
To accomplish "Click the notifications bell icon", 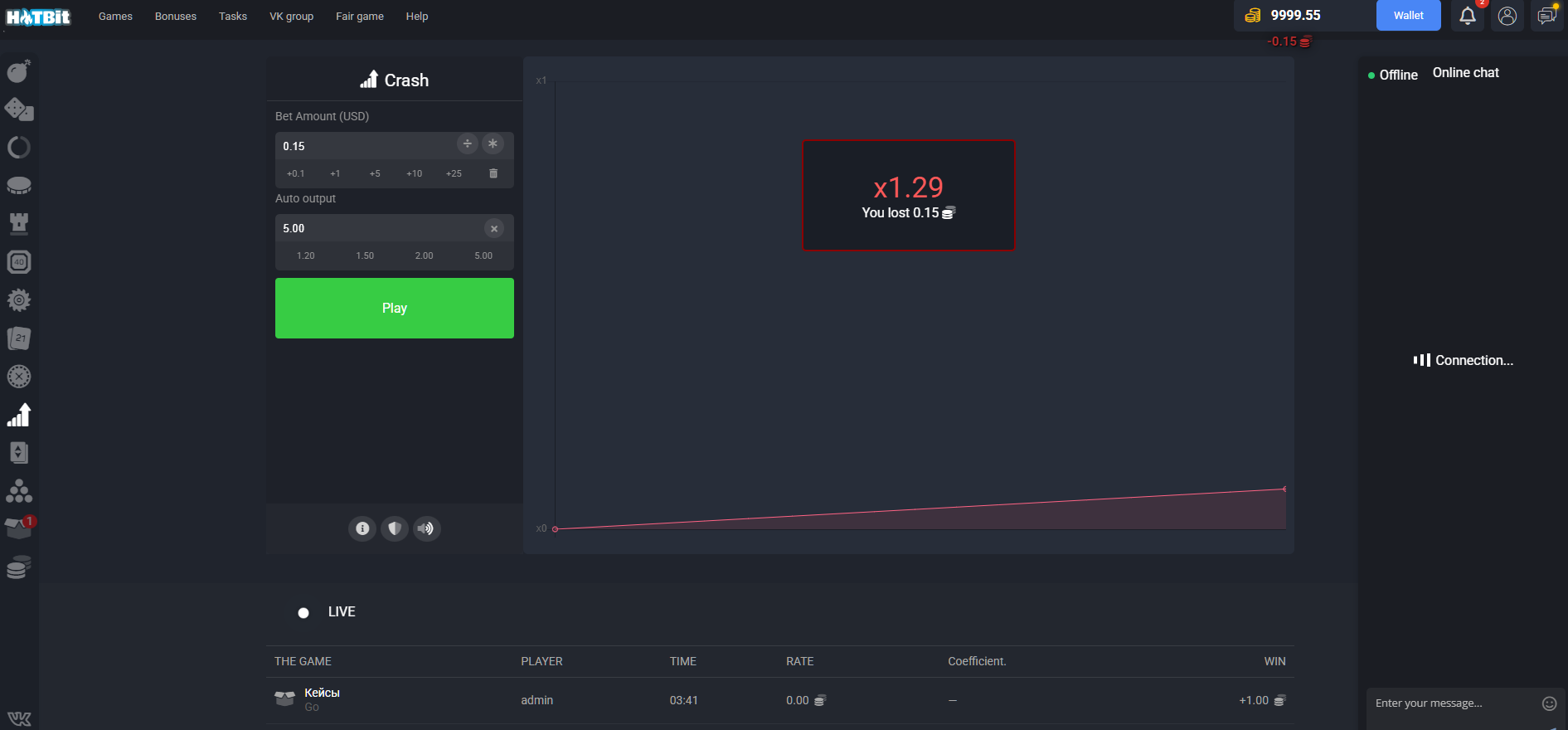I will pyautogui.click(x=1467, y=16).
